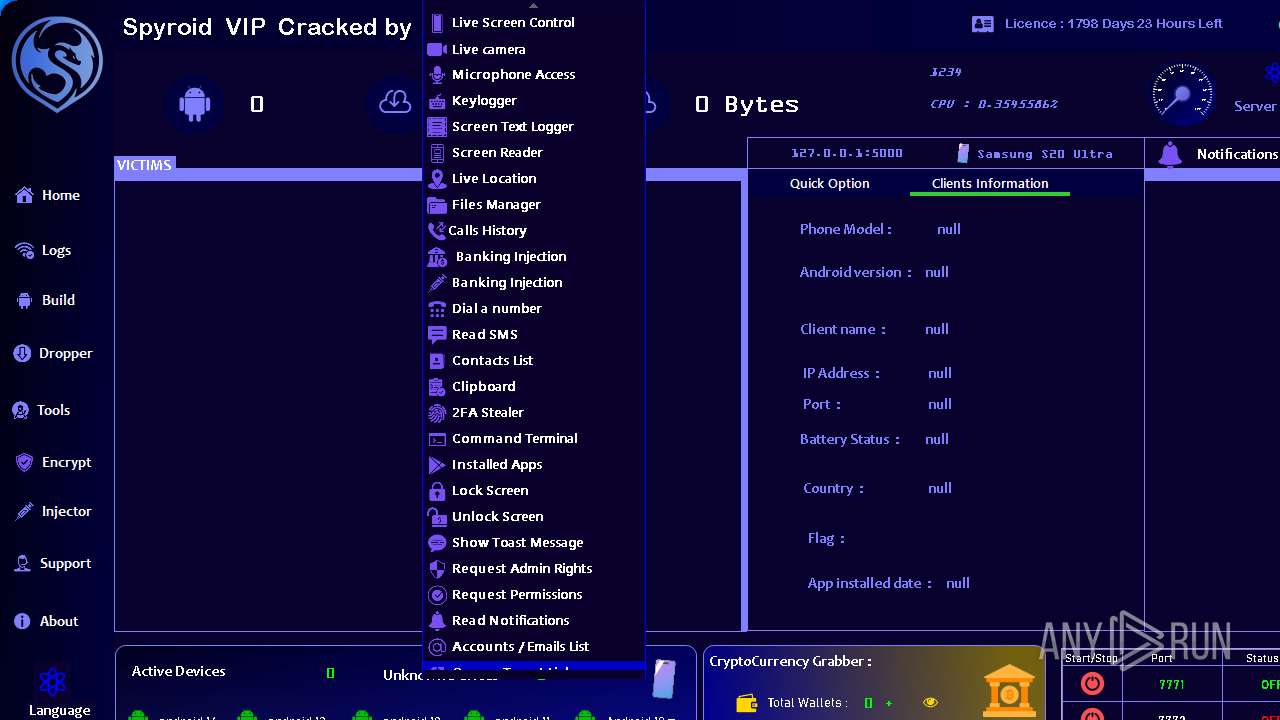
Task: Click the Request Admin Rights shield icon
Action: click(437, 569)
